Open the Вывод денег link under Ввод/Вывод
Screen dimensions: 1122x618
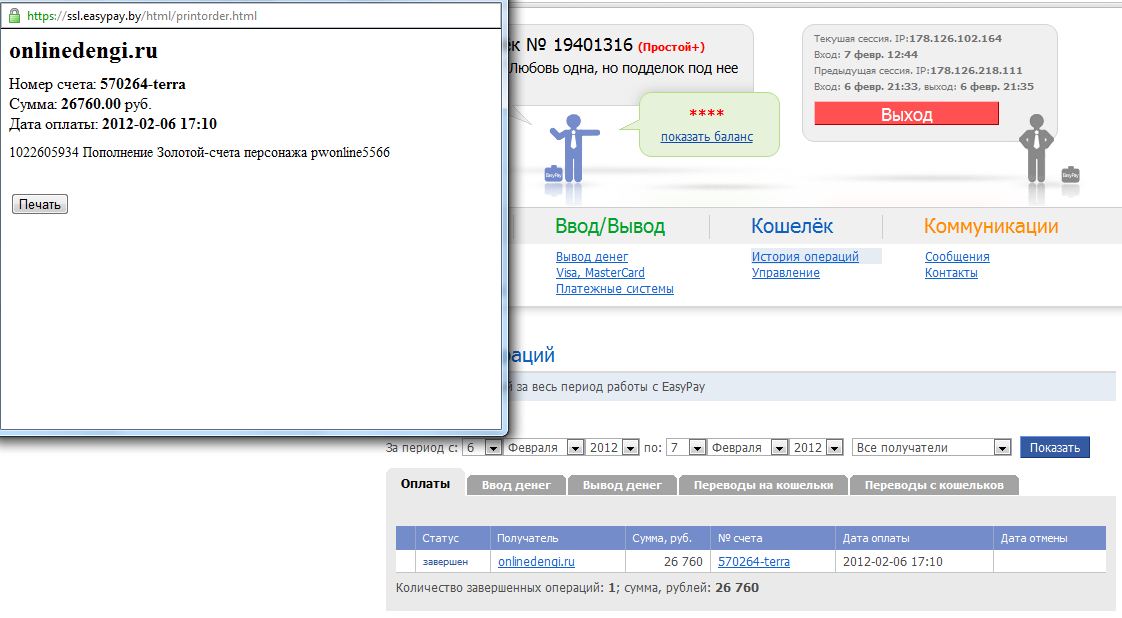592,257
